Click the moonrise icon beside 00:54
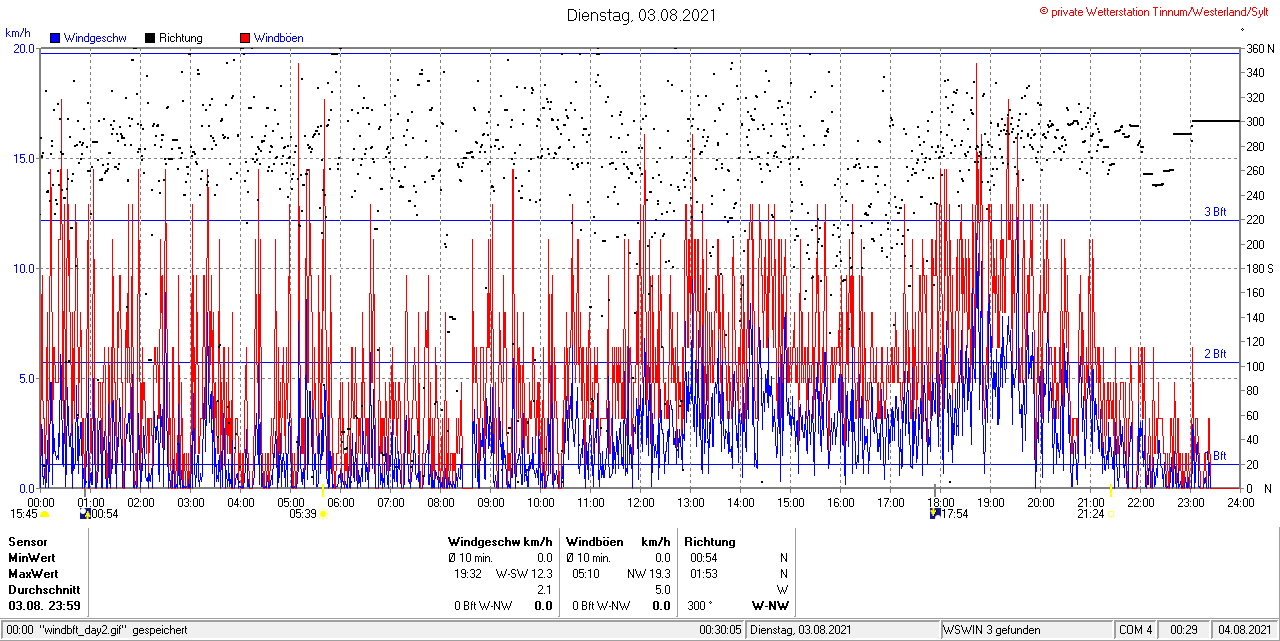The image size is (1280, 641). pyautogui.click(x=85, y=514)
